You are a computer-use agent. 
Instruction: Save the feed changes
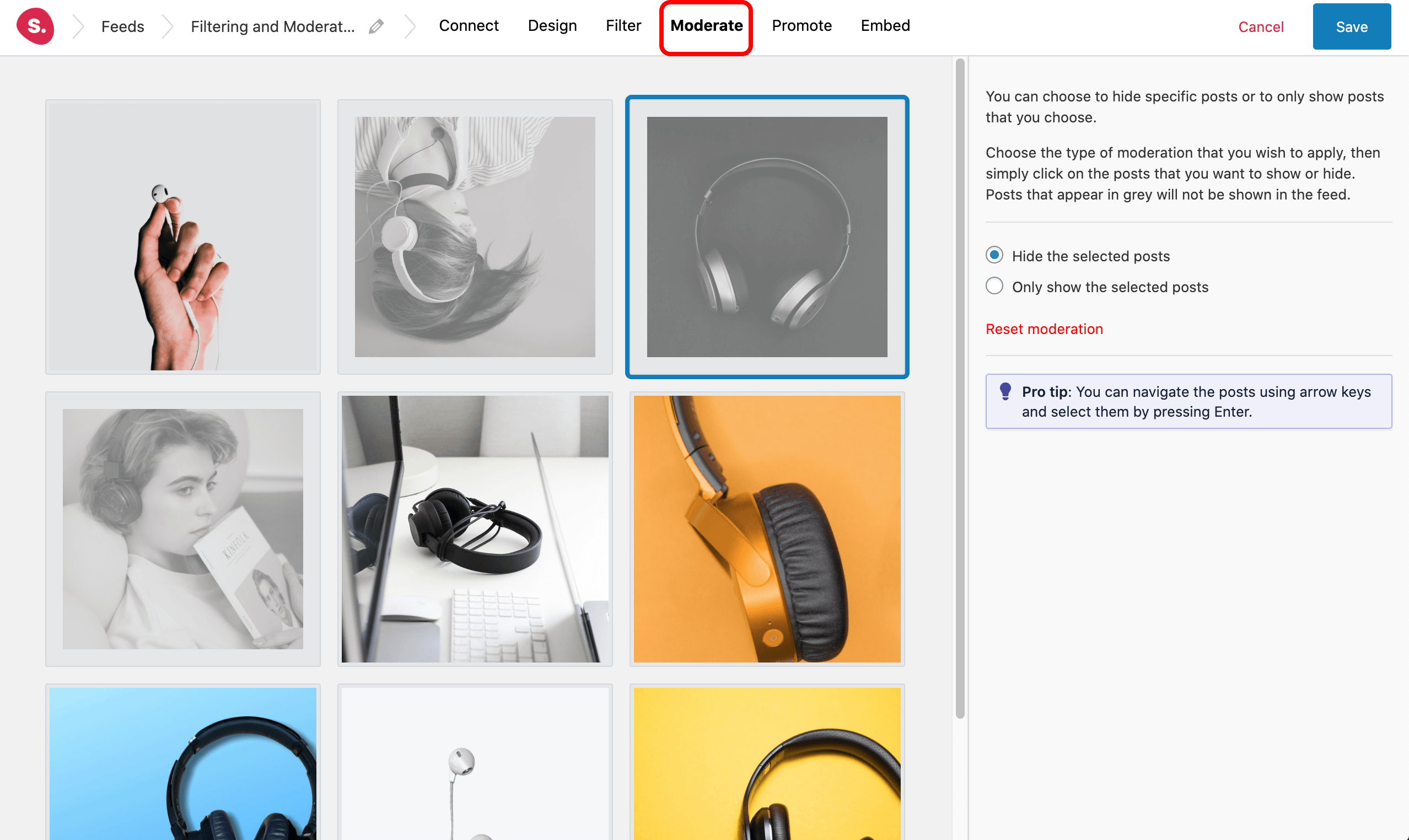pyautogui.click(x=1352, y=26)
